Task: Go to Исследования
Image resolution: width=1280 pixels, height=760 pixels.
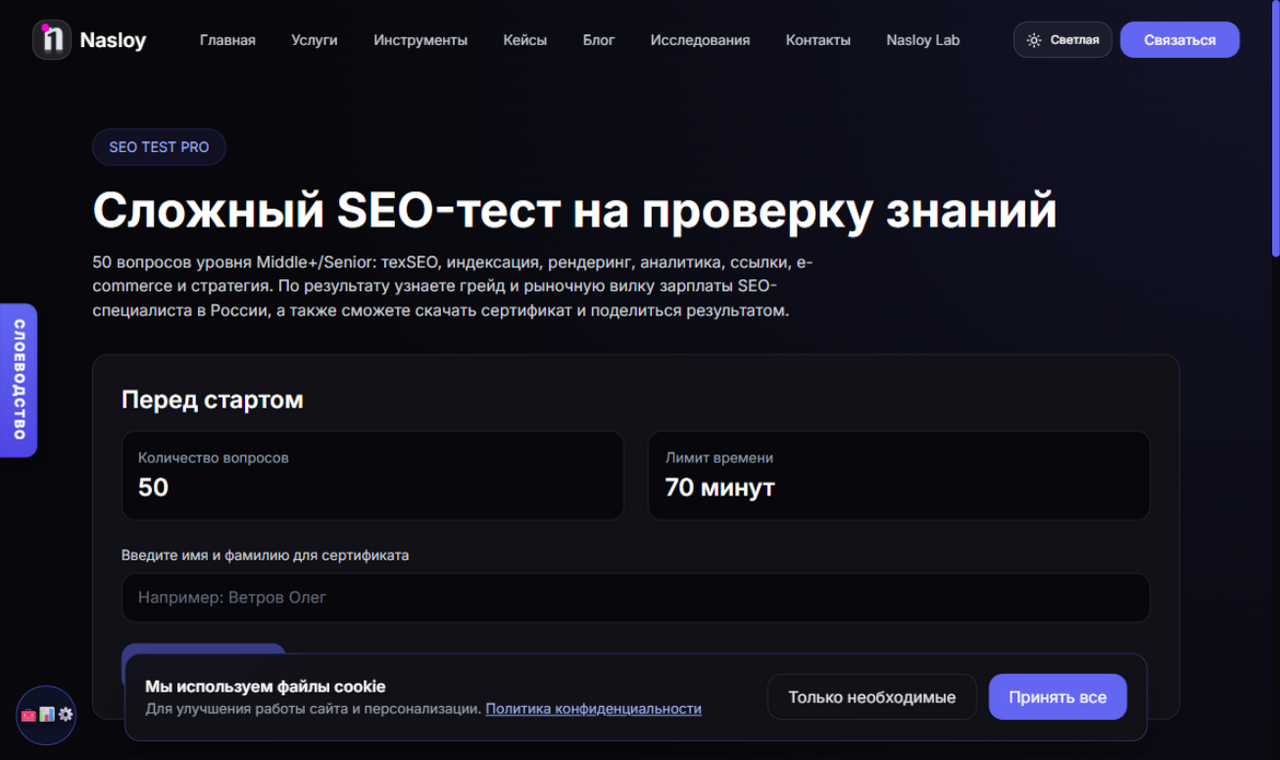Action: pos(700,40)
